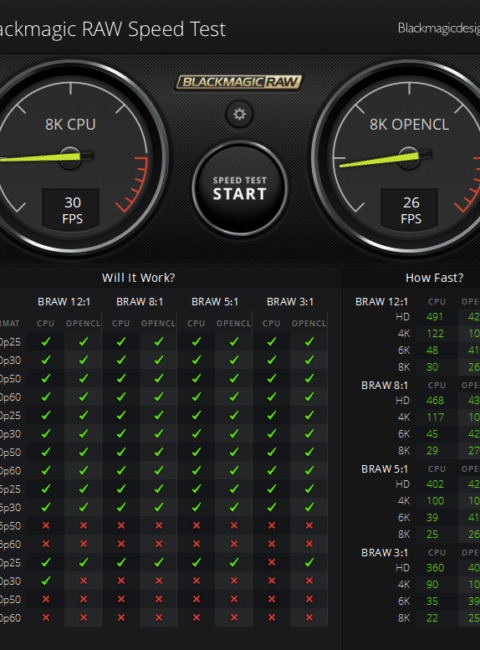The width and height of the screenshot is (480, 650).
Task: Select the 35 value for BRAW 3:1 6K
Action: click(x=432, y=601)
